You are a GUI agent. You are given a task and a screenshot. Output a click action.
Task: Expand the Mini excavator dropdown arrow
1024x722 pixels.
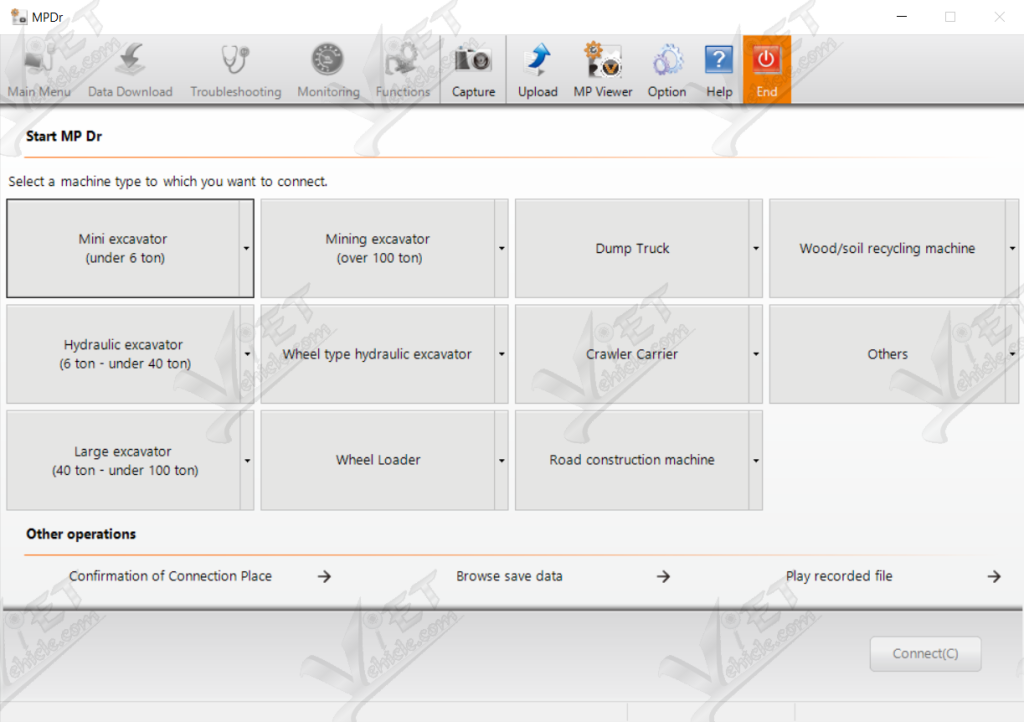(246, 249)
